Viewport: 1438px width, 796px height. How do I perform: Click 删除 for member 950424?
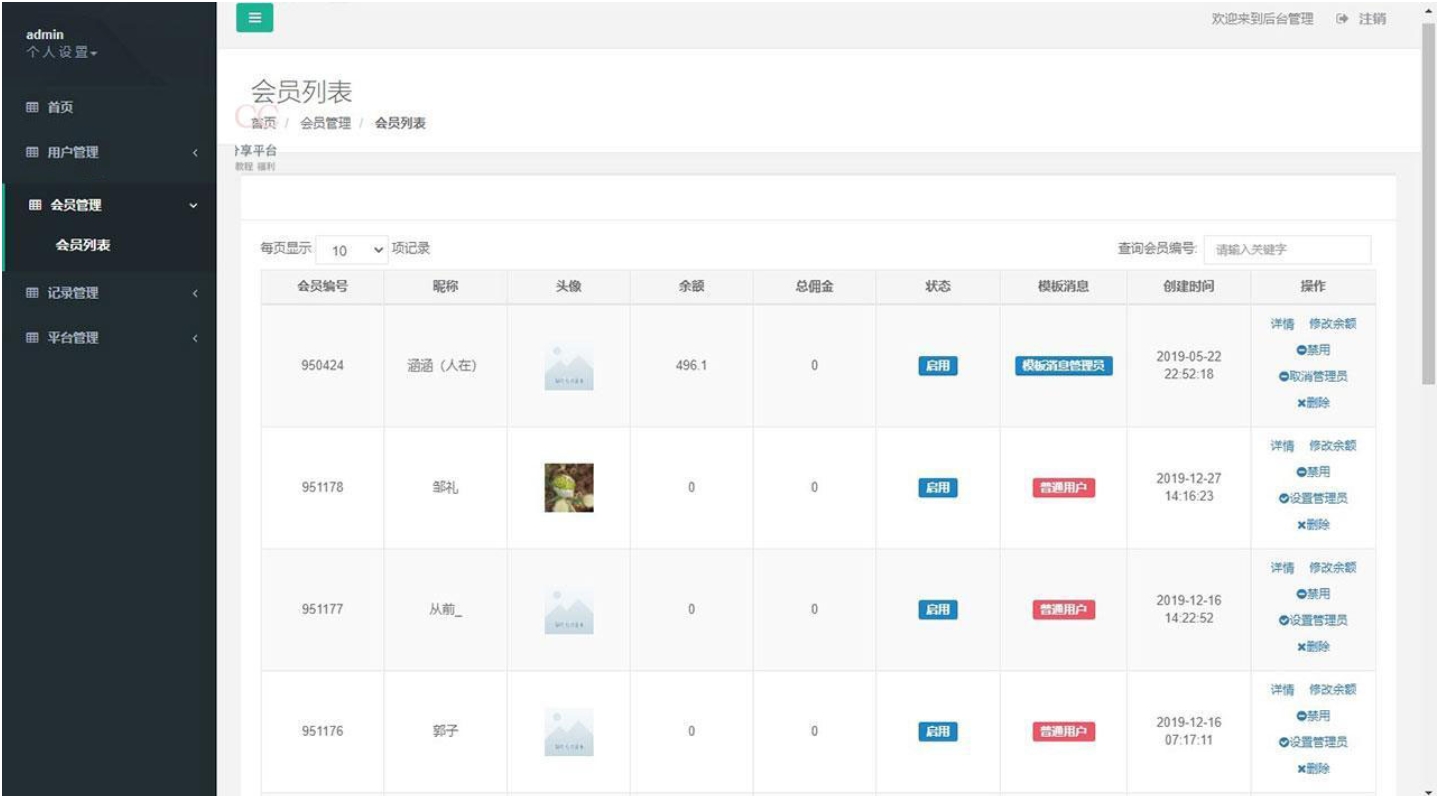[1313, 403]
